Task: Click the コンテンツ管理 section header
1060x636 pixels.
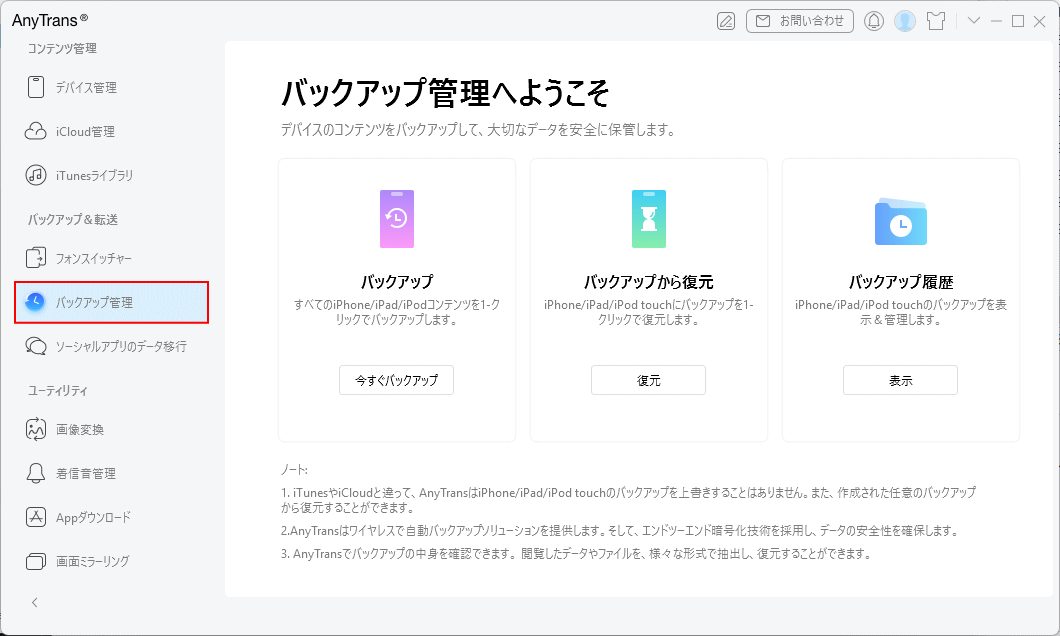Action: point(62,49)
